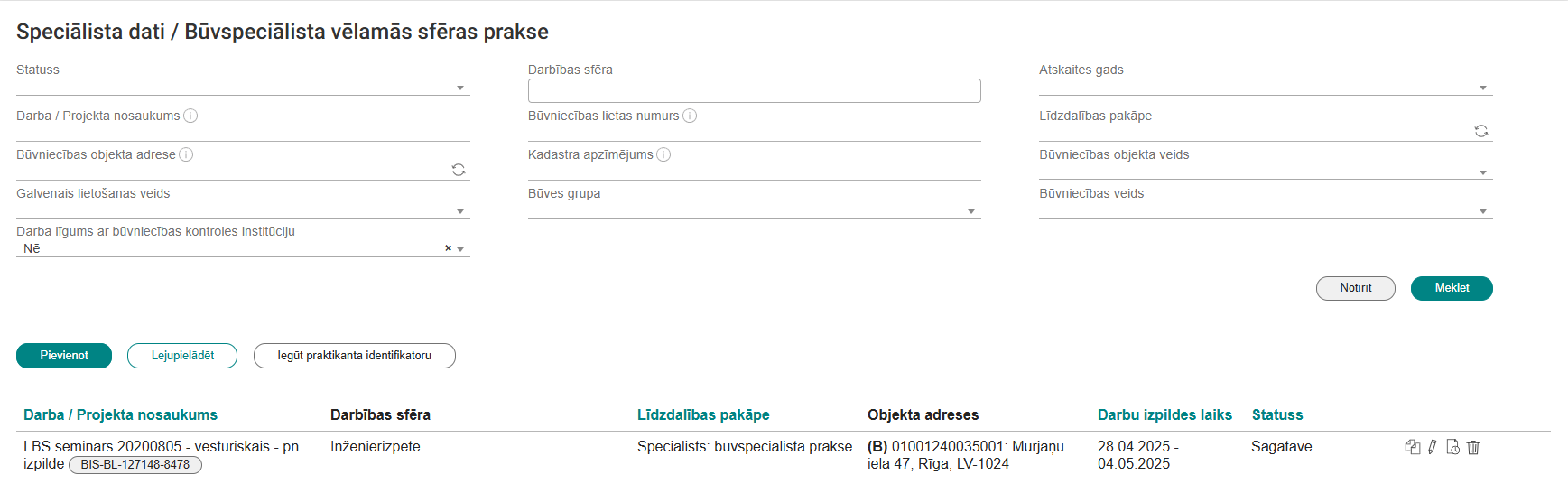This screenshot has width=1568, height=484.
Task: Open history for the LBS seminars record
Action: pos(1452,447)
